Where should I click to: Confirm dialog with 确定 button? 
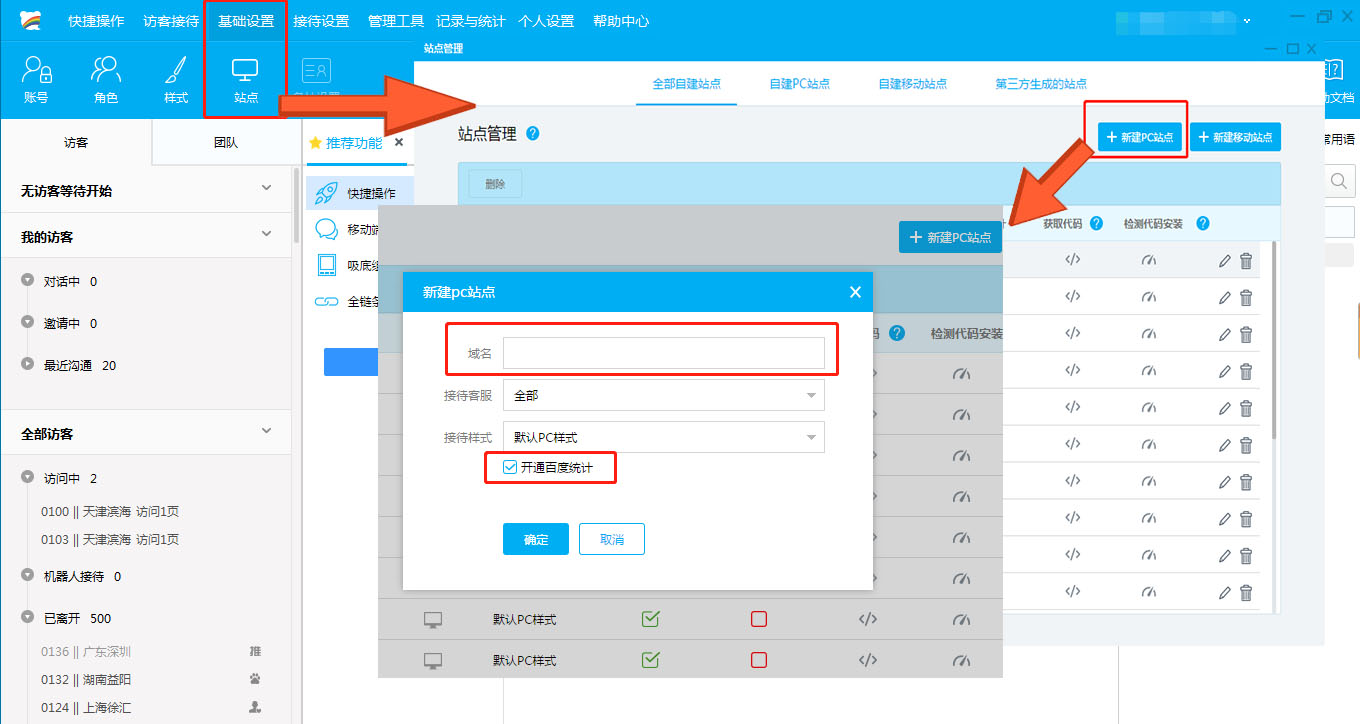tap(536, 539)
